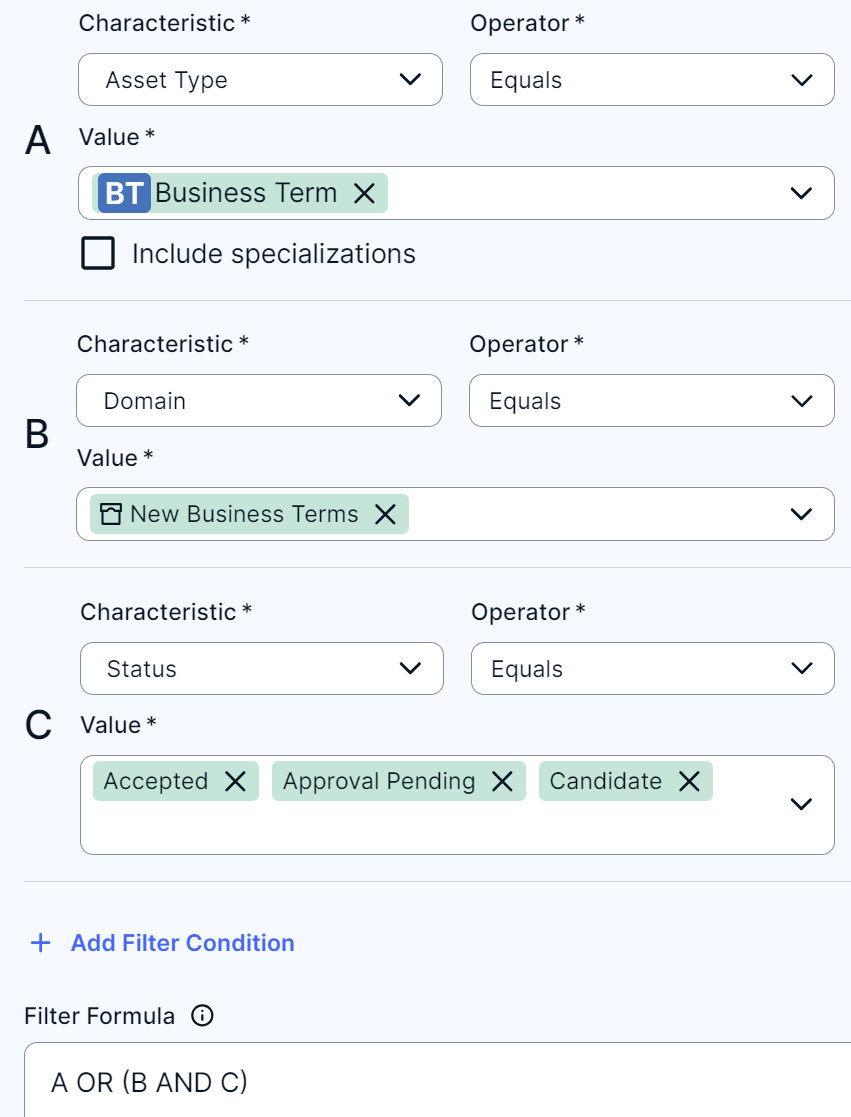Click into the Filter Formula text field
The width and height of the screenshot is (851, 1117).
pyautogui.click(x=440, y=1082)
